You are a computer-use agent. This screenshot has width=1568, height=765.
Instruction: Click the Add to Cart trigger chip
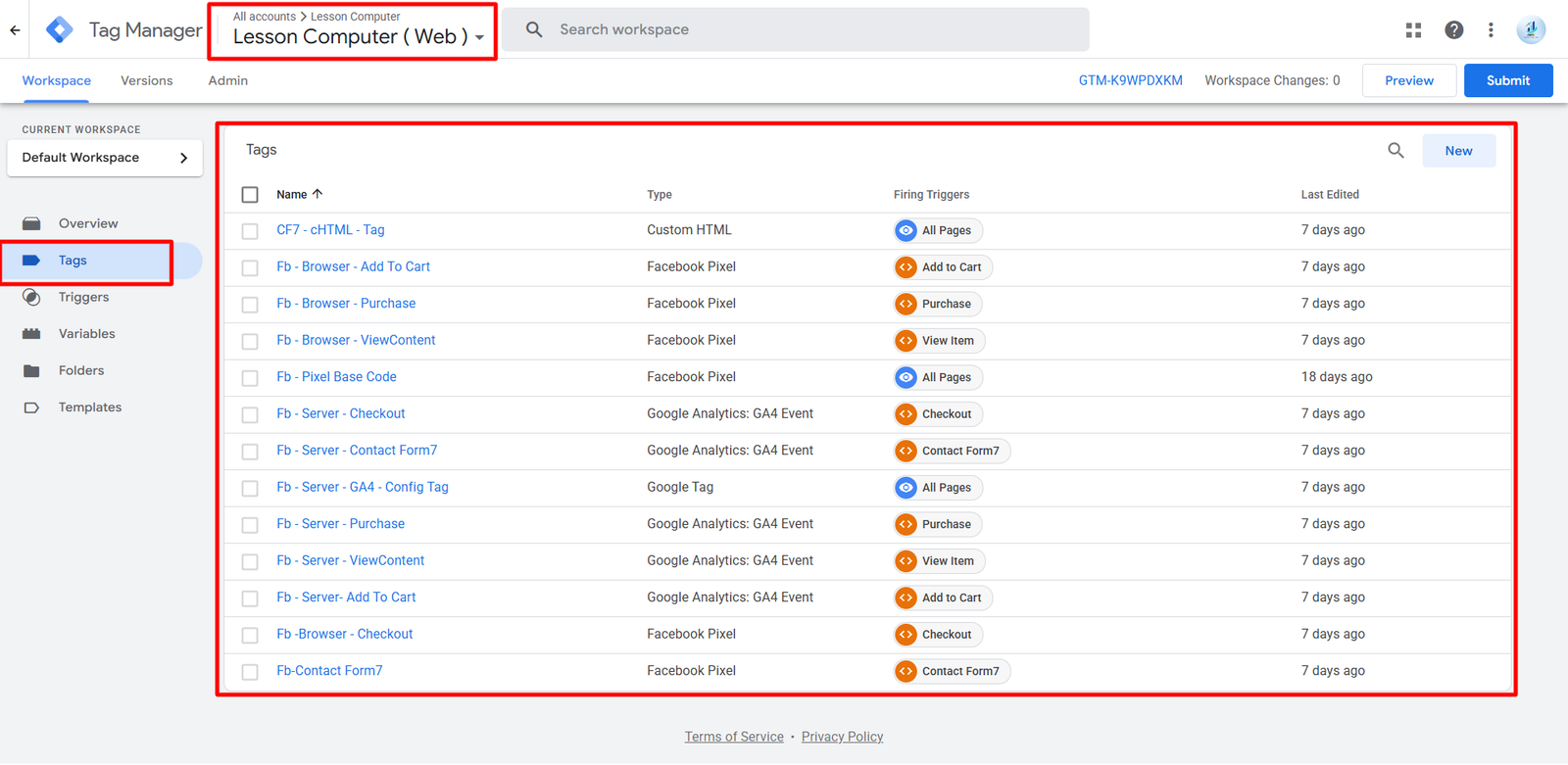tap(943, 267)
